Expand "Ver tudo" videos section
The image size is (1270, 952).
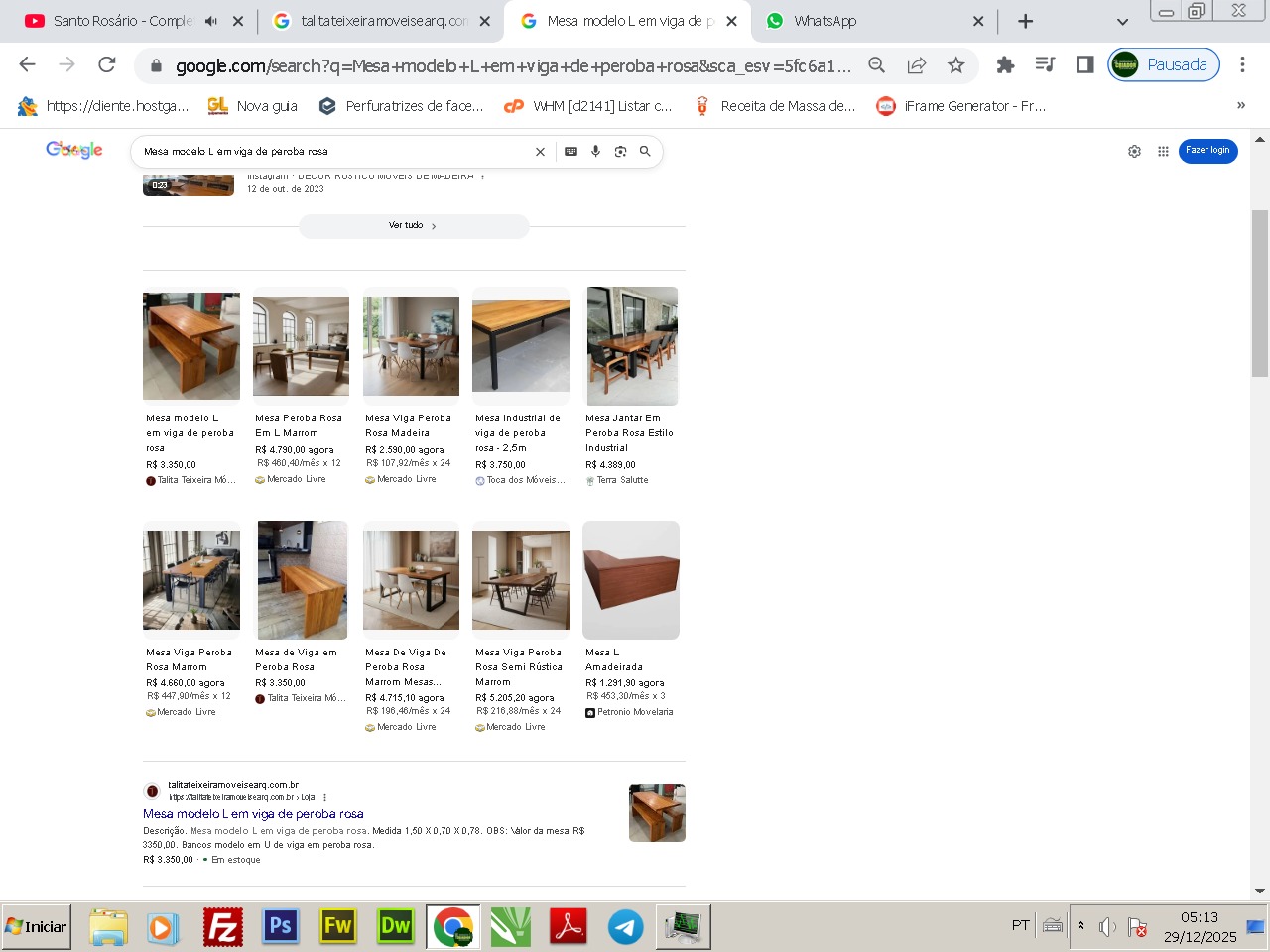pyautogui.click(x=413, y=226)
